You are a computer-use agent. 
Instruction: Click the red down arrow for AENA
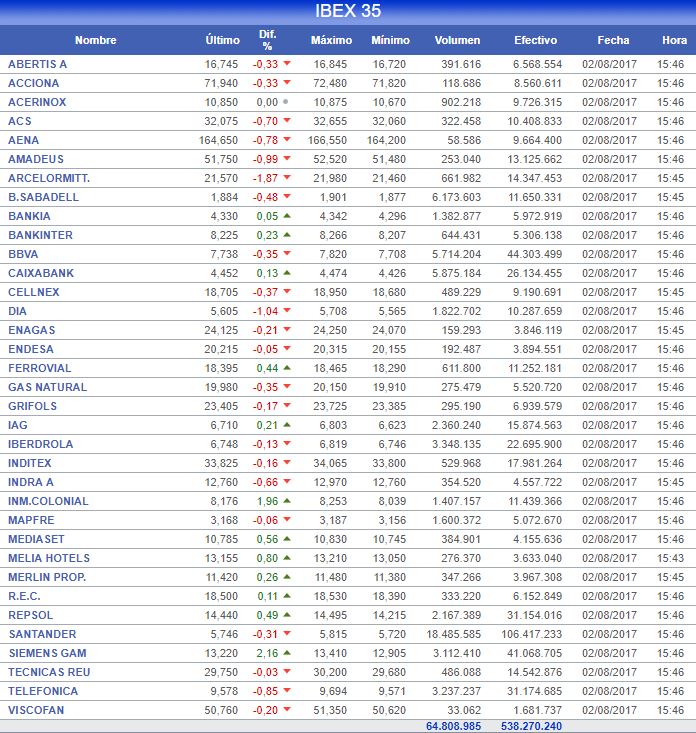click(x=287, y=139)
